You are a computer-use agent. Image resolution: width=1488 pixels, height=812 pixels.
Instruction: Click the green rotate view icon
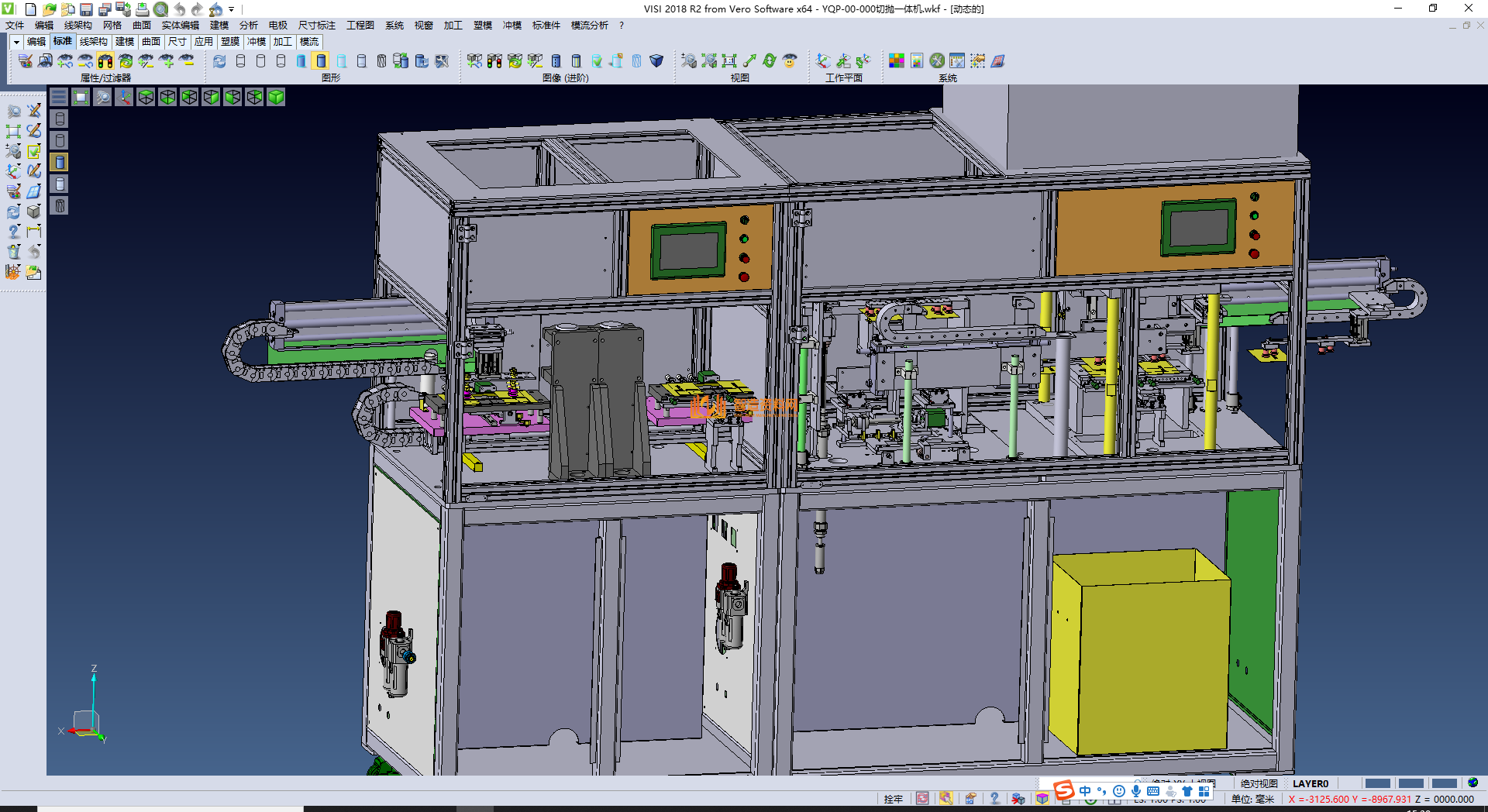(x=769, y=60)
